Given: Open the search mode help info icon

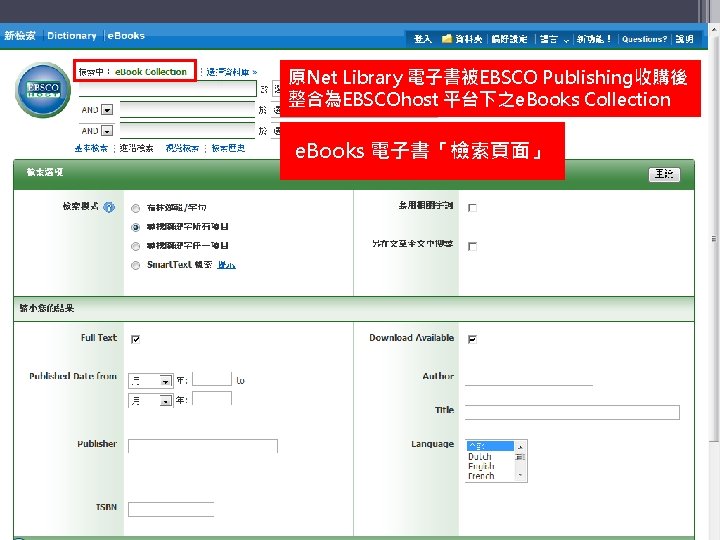Looking at the screenshot, I should [x=109, y=207].
